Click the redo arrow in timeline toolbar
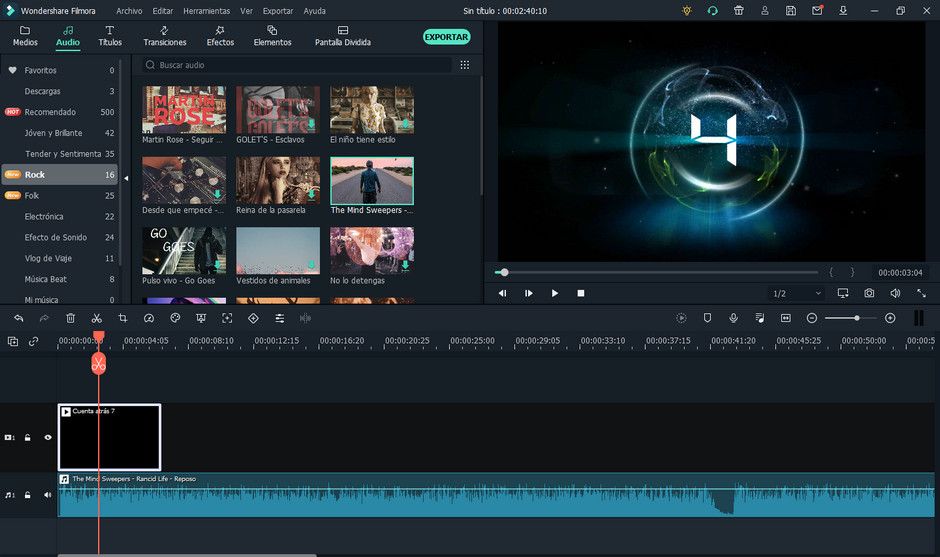 tap(44, 318)
